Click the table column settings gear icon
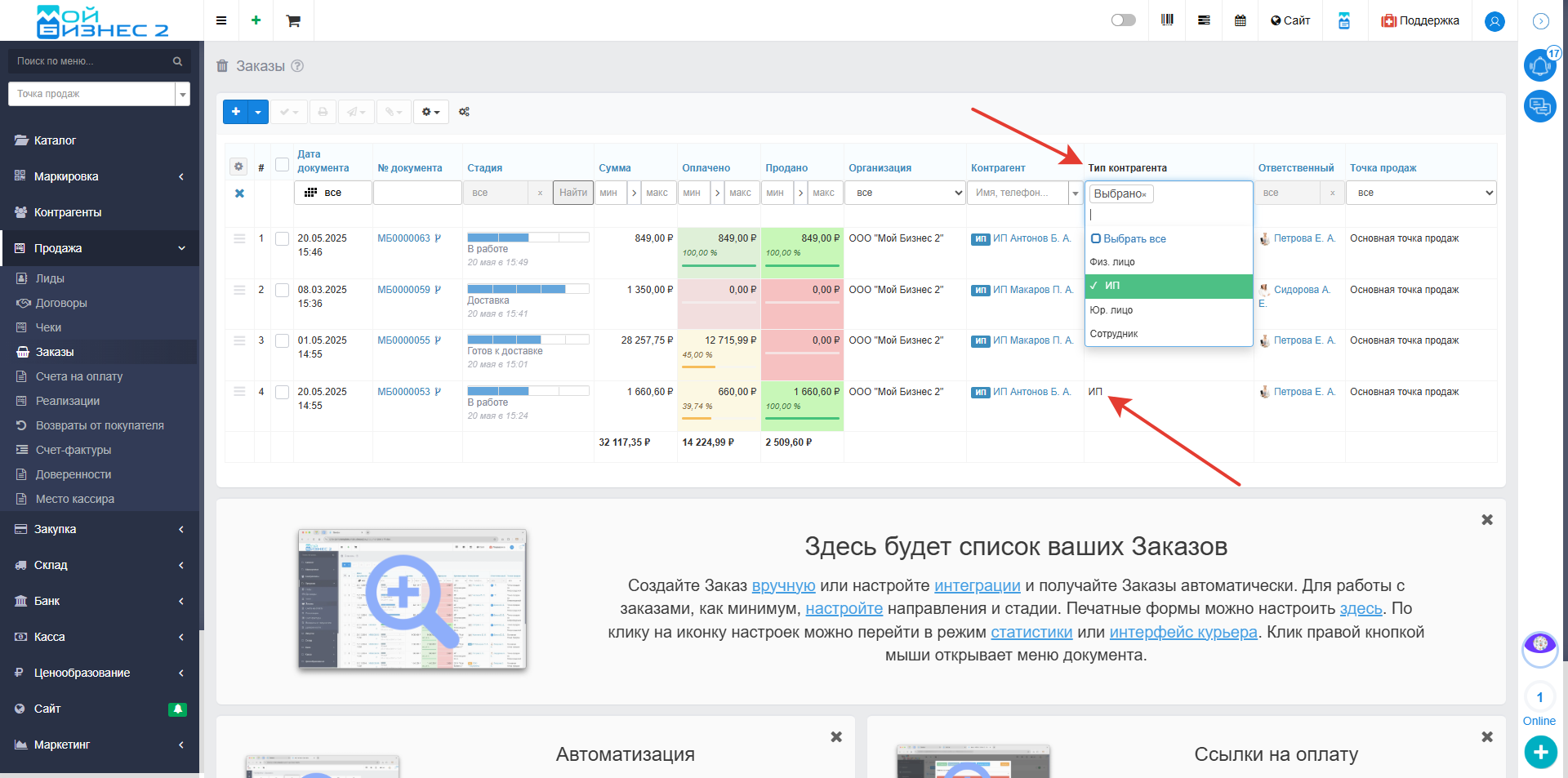Image resolution: width=1568 pixels, height=778 pixels. coord(238,167)
